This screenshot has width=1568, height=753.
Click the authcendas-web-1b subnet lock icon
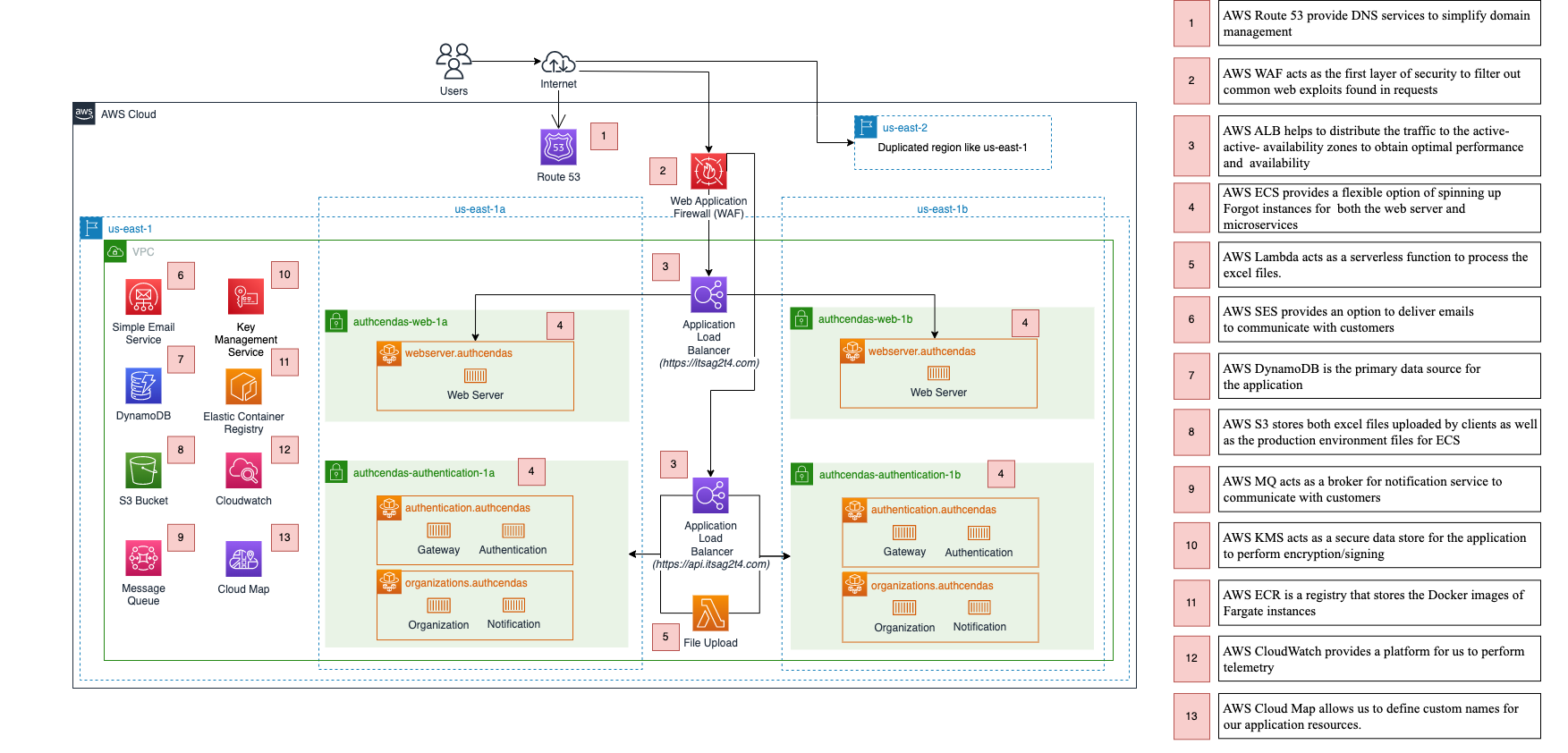point(801,318)
